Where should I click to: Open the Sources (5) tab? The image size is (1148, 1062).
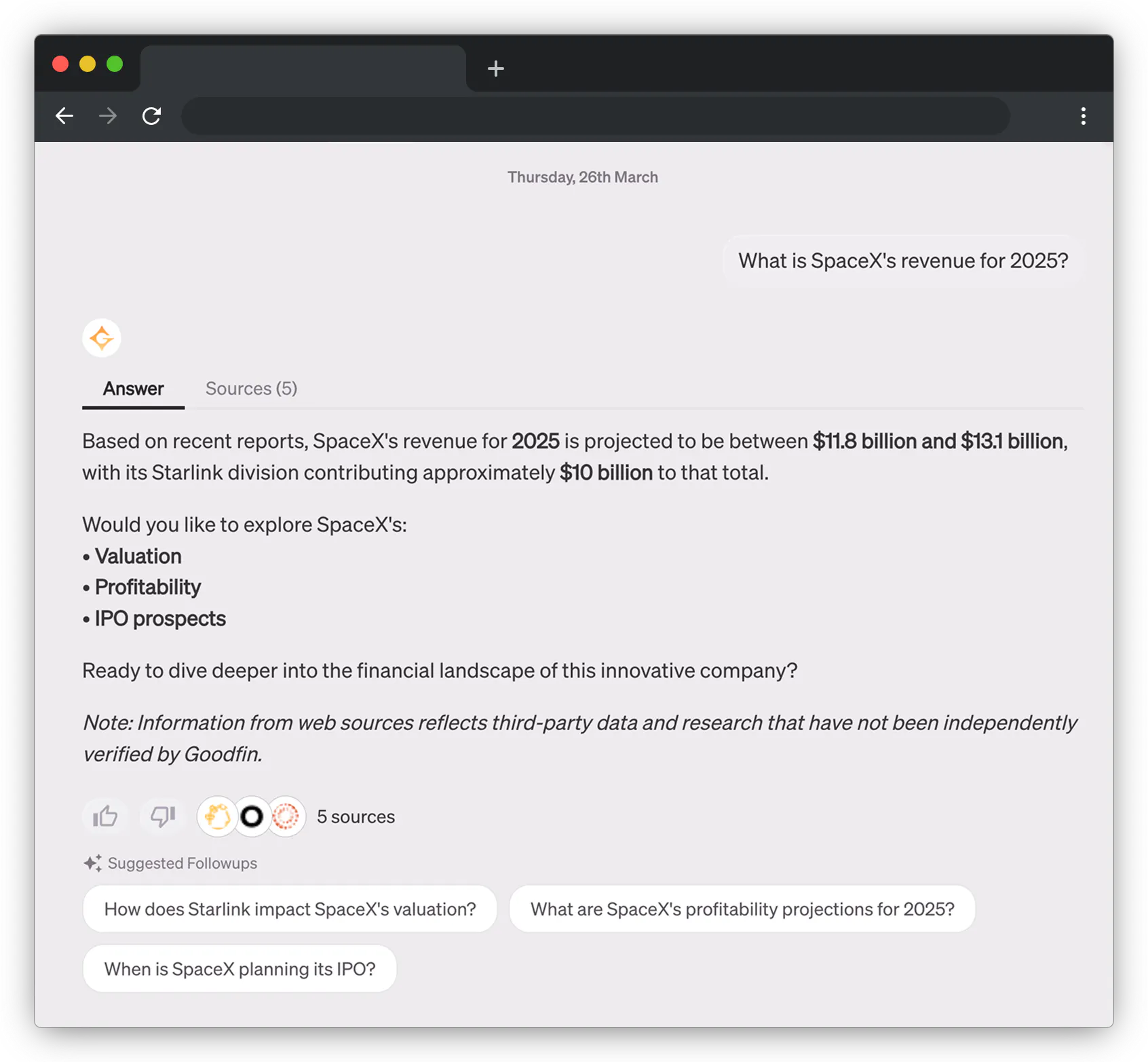(x=251, y=389)
